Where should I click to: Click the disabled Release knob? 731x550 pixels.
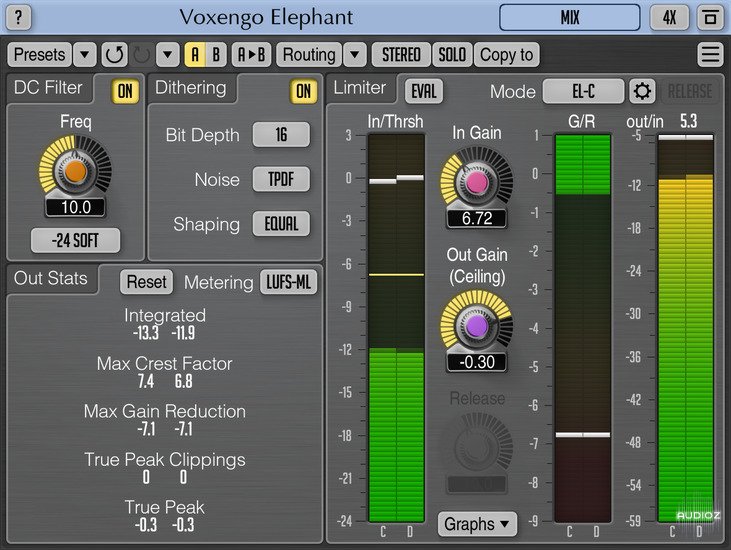point(476,448)
